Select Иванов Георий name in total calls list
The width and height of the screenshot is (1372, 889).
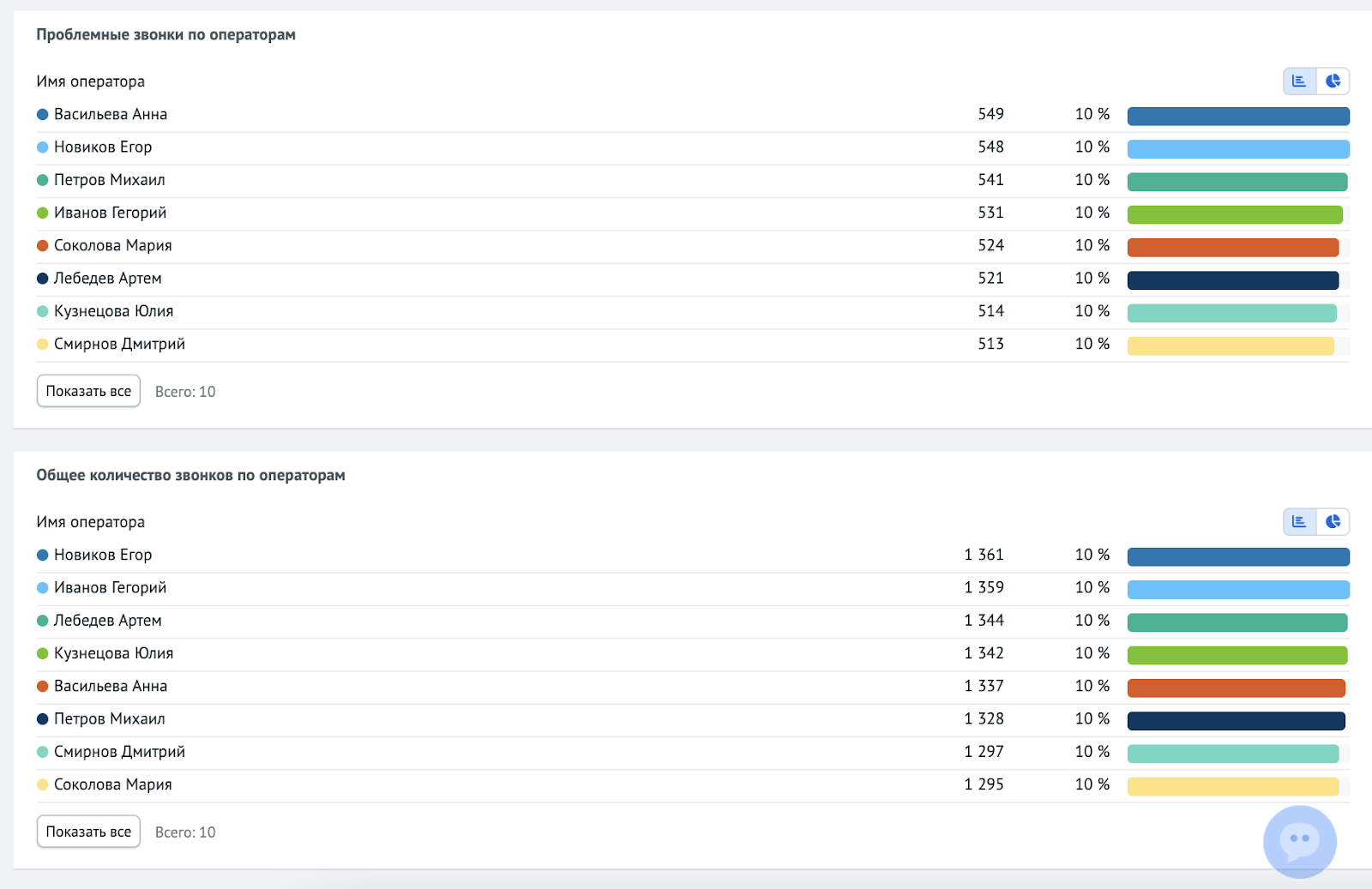coord(110,587)
